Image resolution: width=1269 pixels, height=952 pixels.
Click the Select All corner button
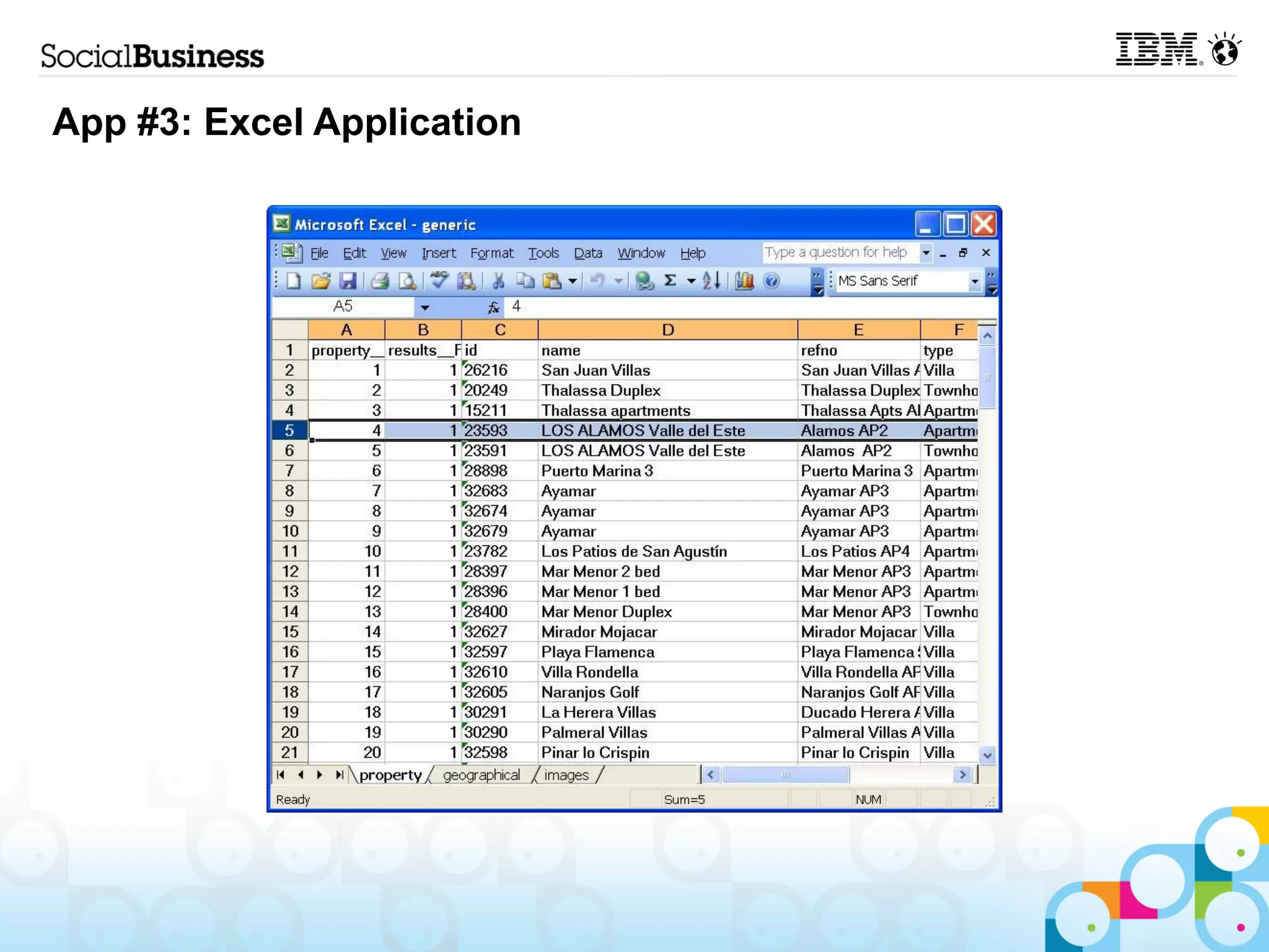(290, 330)
